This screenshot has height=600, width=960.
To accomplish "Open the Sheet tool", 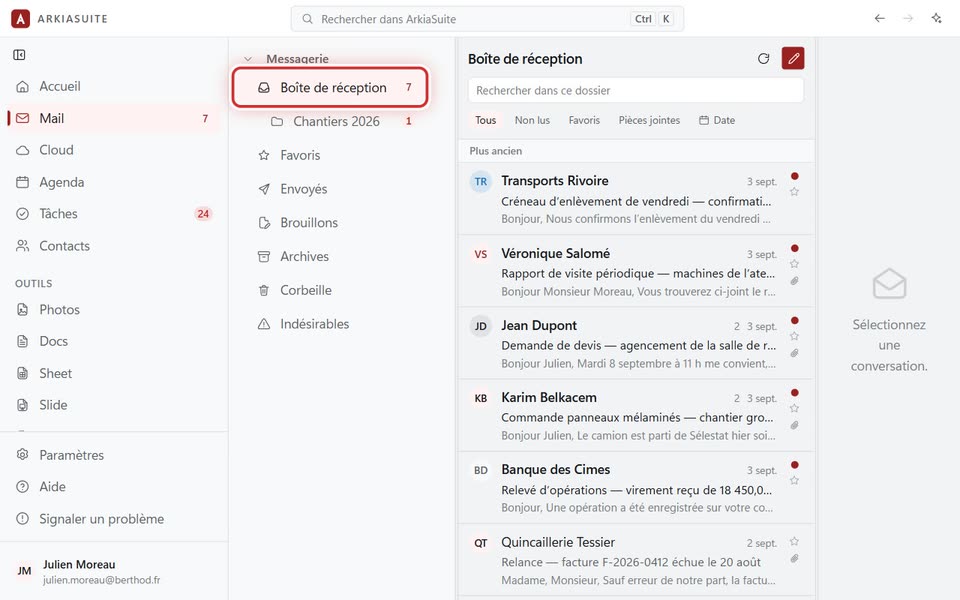I will click(114, 373).
